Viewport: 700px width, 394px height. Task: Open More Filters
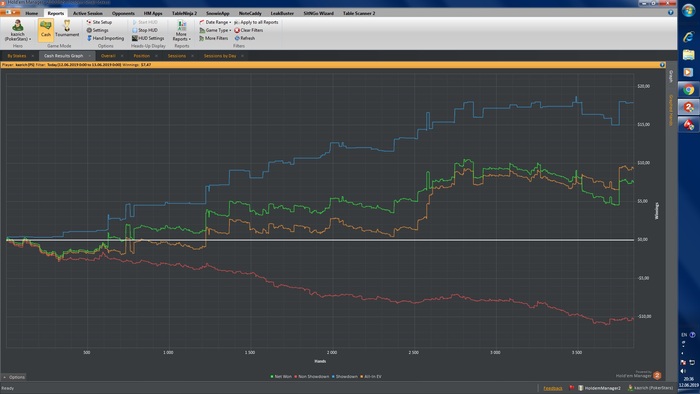pyautogui.click(x=214, y=38)
